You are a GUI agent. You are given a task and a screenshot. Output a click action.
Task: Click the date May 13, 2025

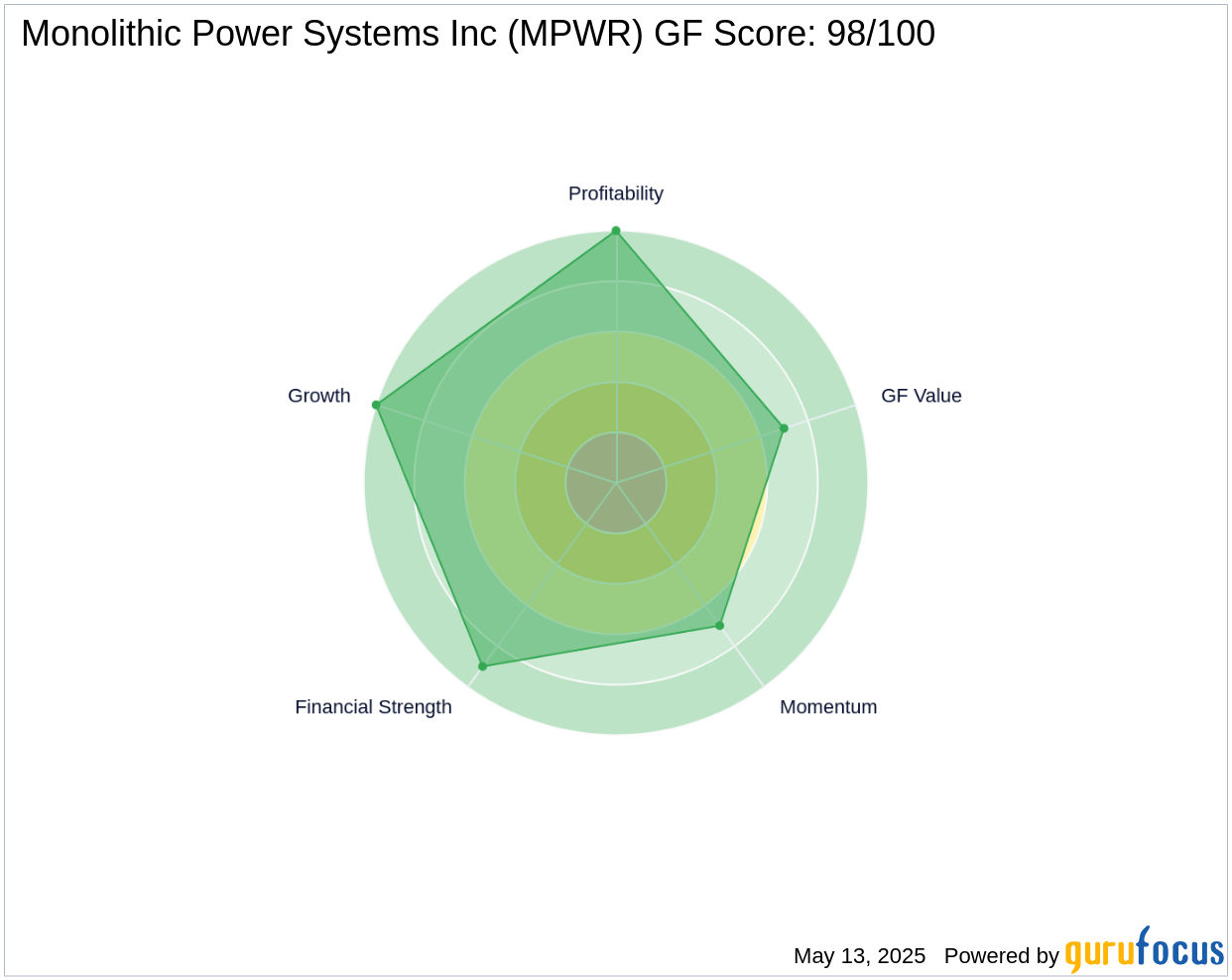pos(859,956)
